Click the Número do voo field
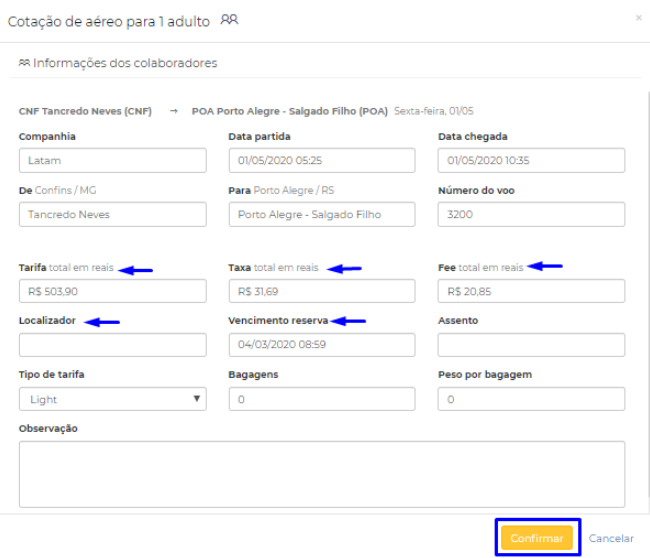 coord(531,214)
